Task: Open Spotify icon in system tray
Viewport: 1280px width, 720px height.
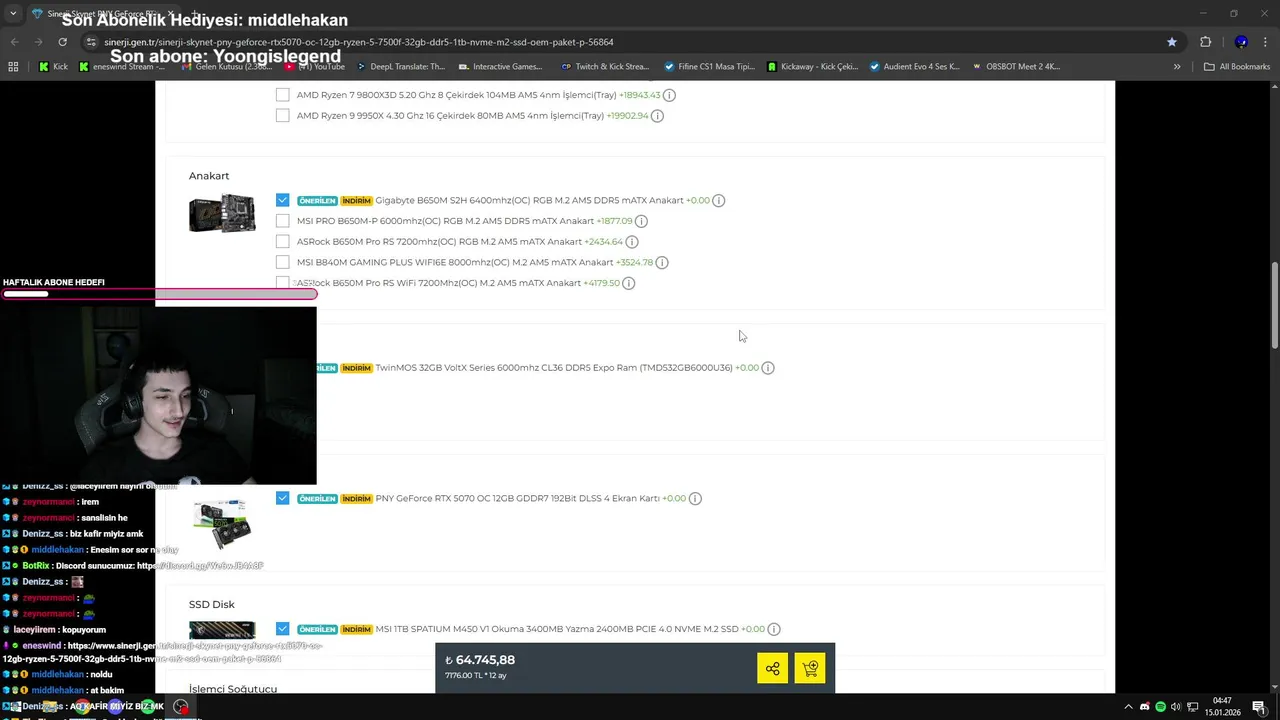Action: pos(1160,707)
